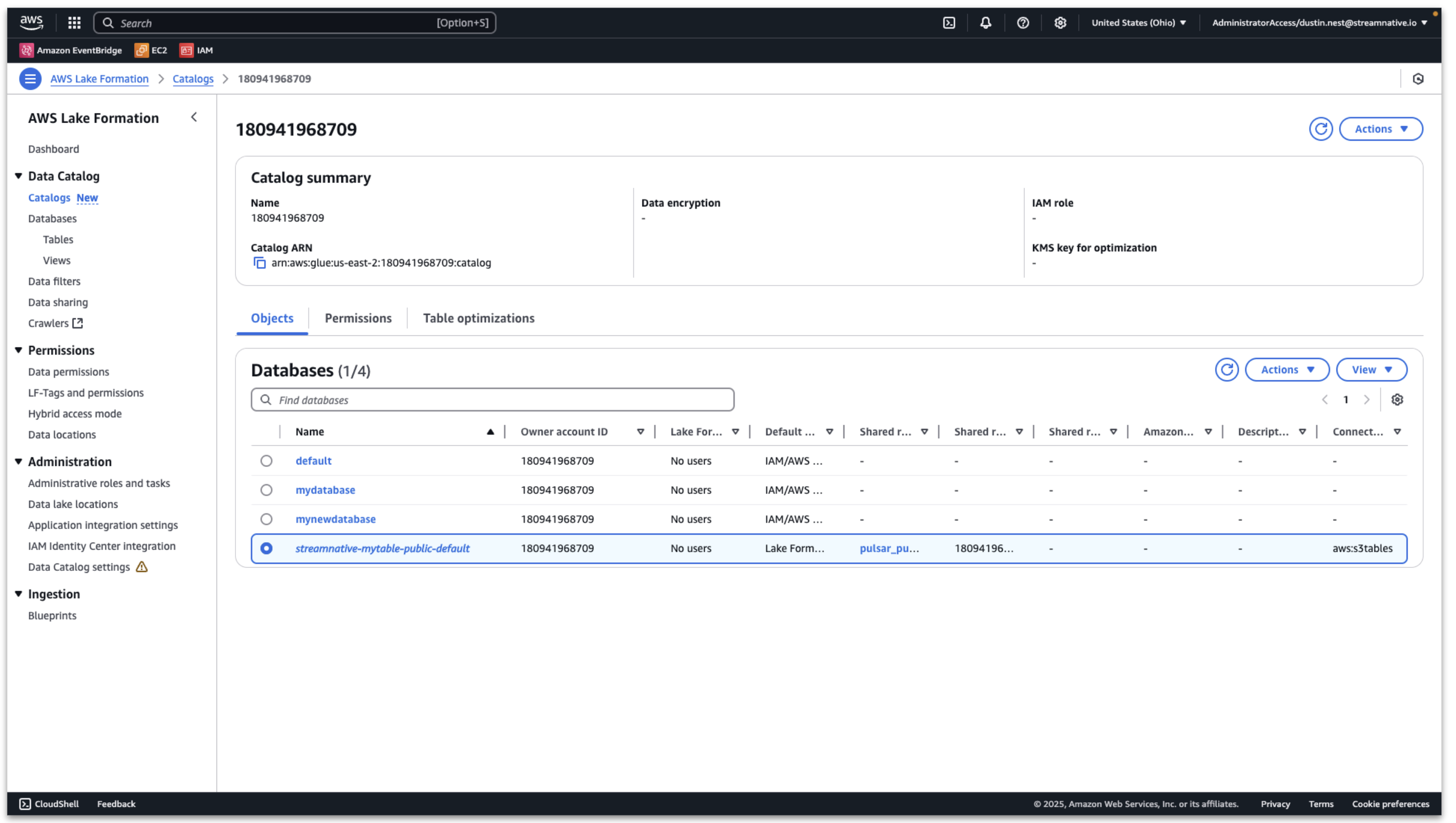Refresh the Databases list
The image size is (1456, 823).
[1227, 369]
